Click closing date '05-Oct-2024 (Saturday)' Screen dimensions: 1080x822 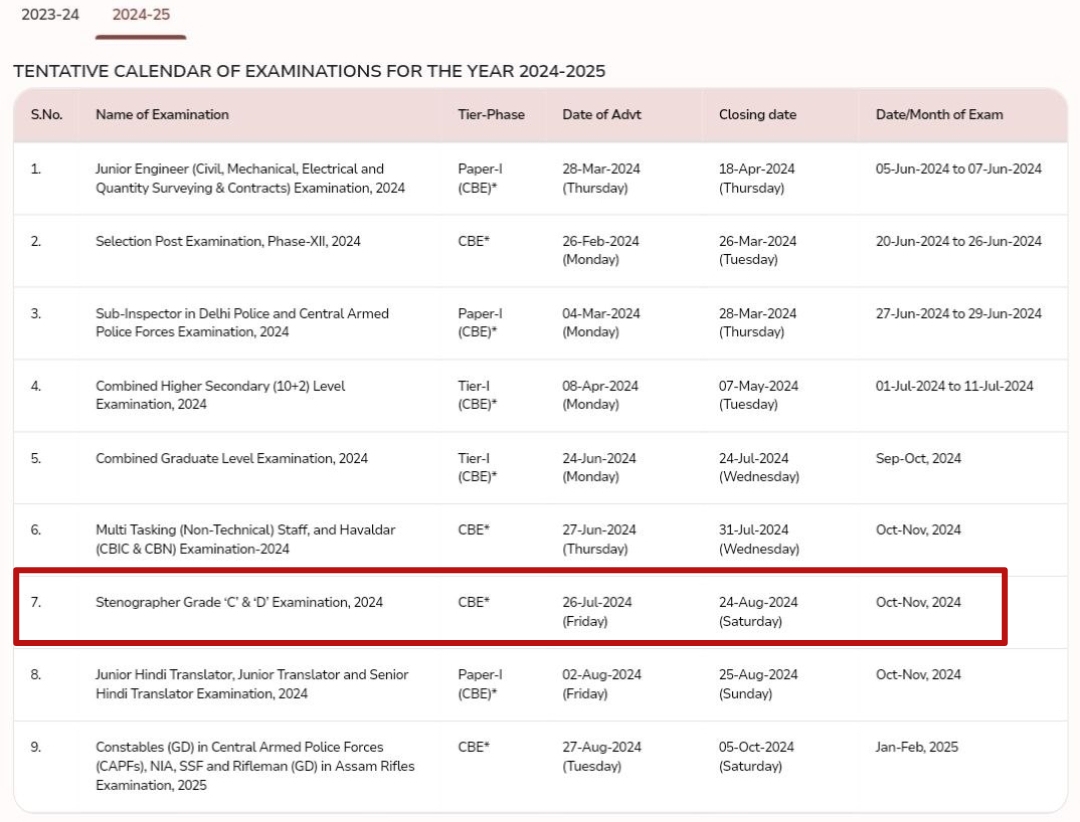pos(756,757)
